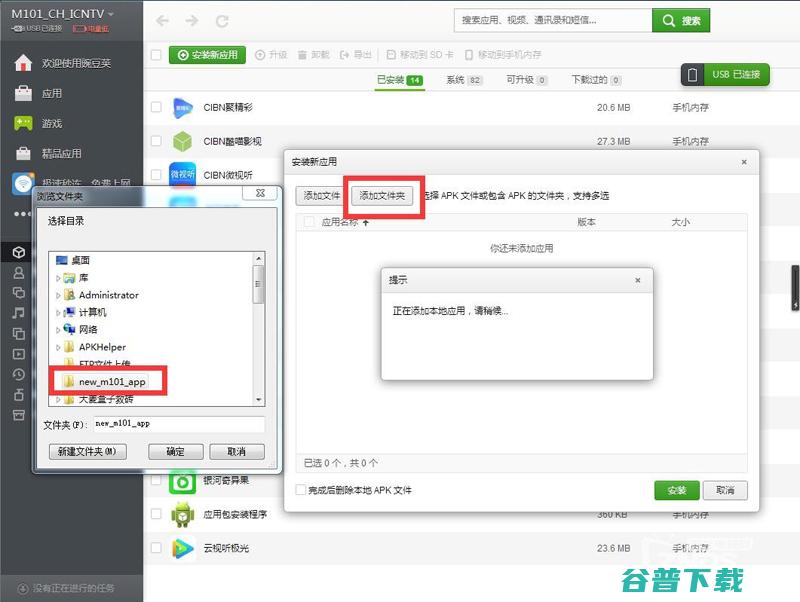Click the 新建文件夹(M) button

point(86,451)
